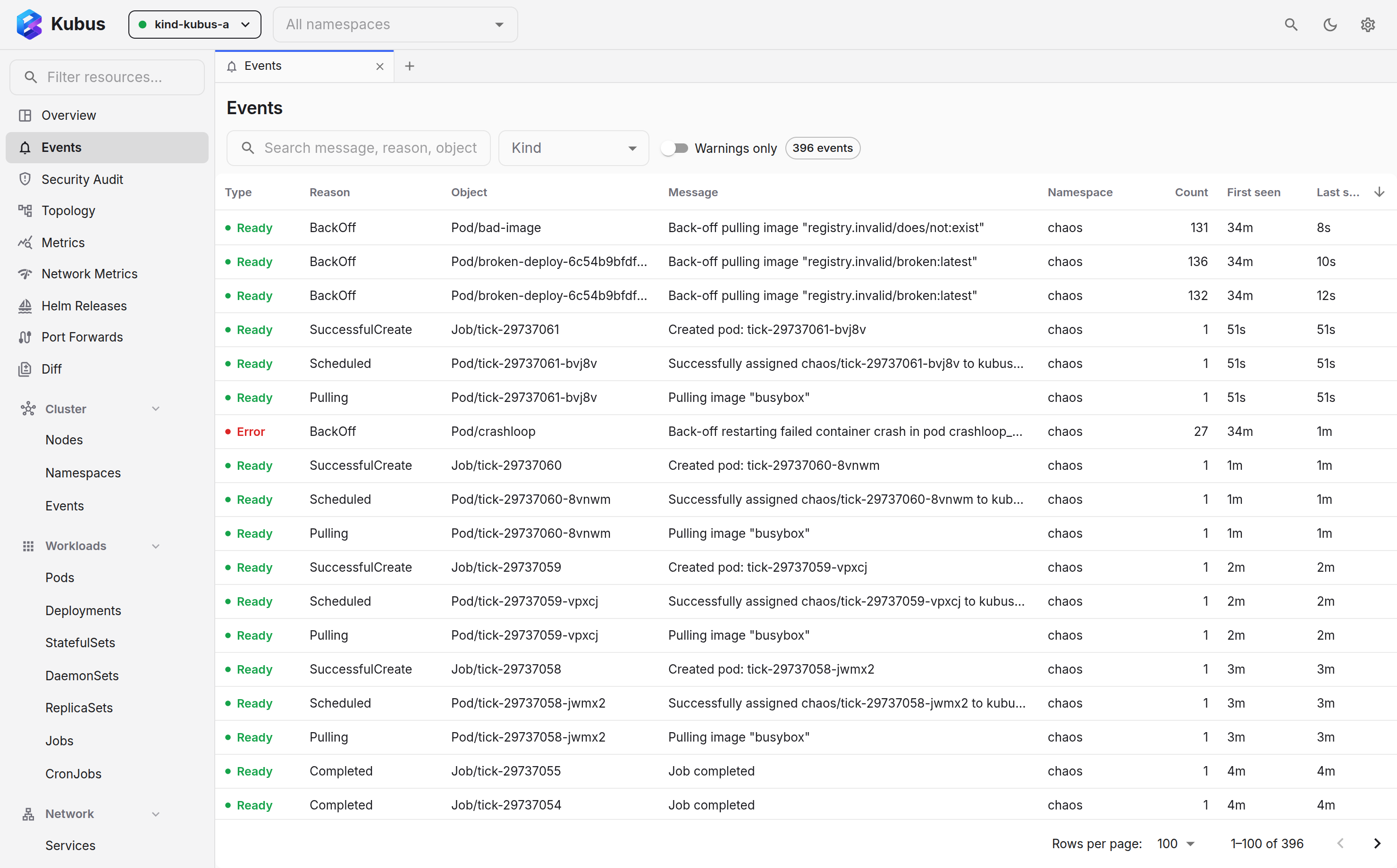Go to next page of events
This screenshot has width=1397, height=868.
(x=1377, y=843)
